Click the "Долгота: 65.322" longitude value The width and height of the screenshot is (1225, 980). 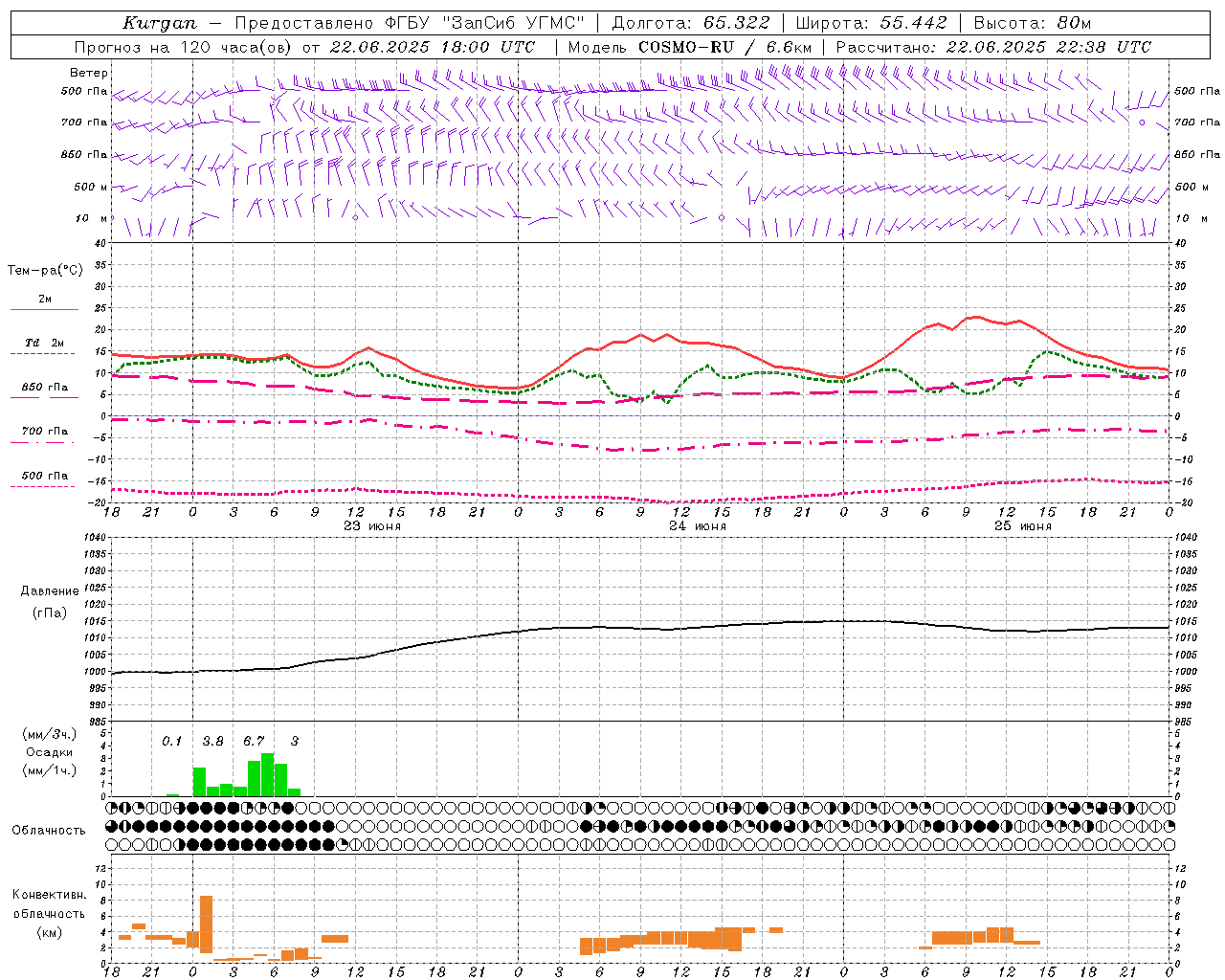[x=691, y=23]
